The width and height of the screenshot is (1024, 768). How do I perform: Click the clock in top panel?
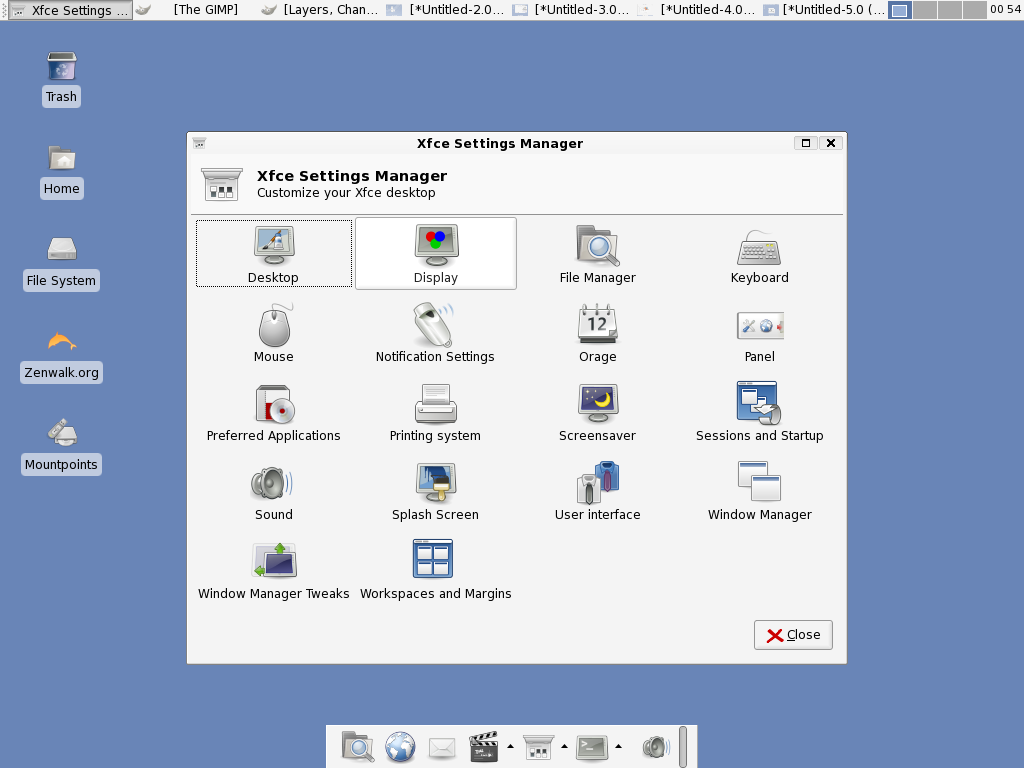[x=1005, y=10]
